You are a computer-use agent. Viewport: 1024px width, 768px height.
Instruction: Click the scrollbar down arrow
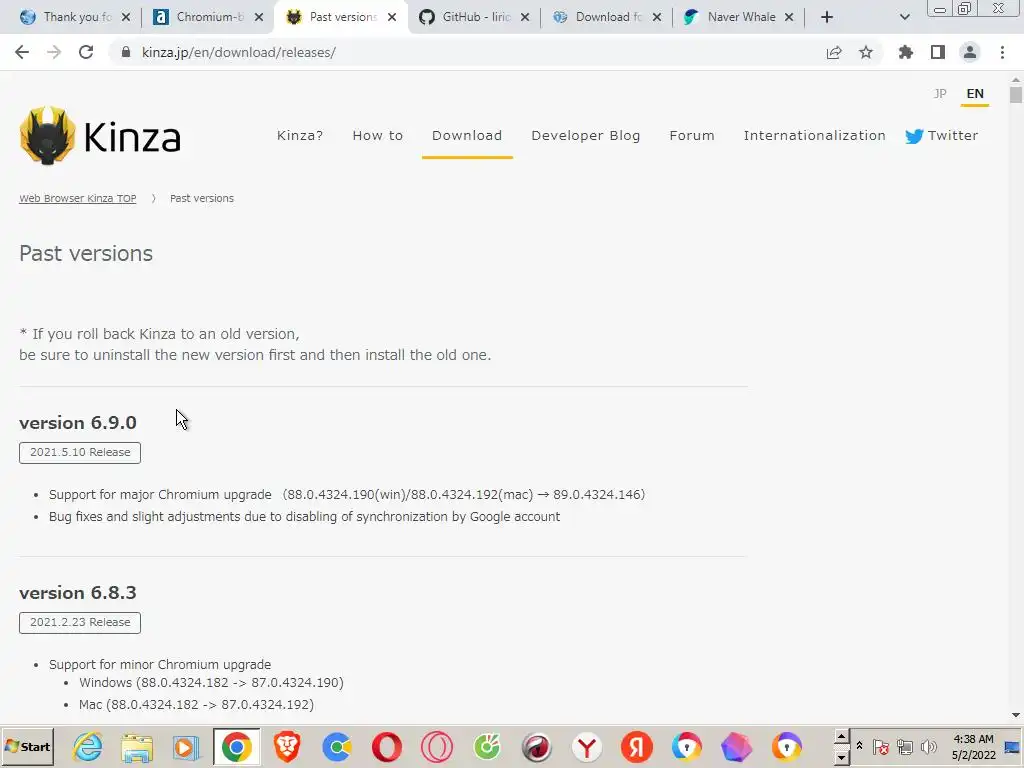1015,715
